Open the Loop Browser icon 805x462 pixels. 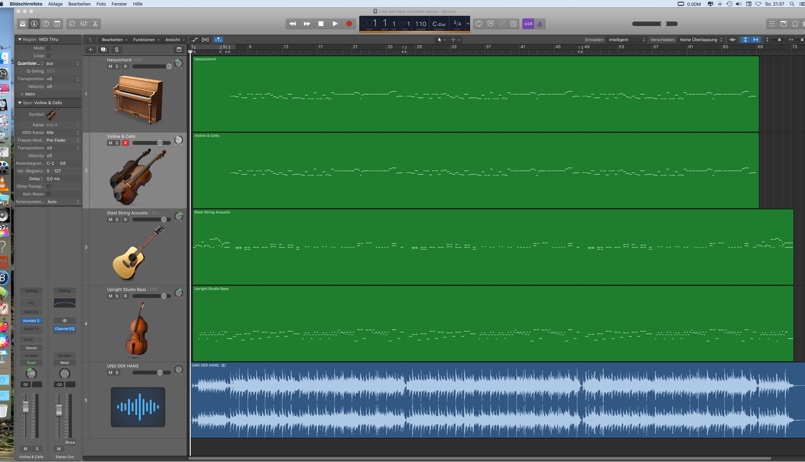point(795,24)
